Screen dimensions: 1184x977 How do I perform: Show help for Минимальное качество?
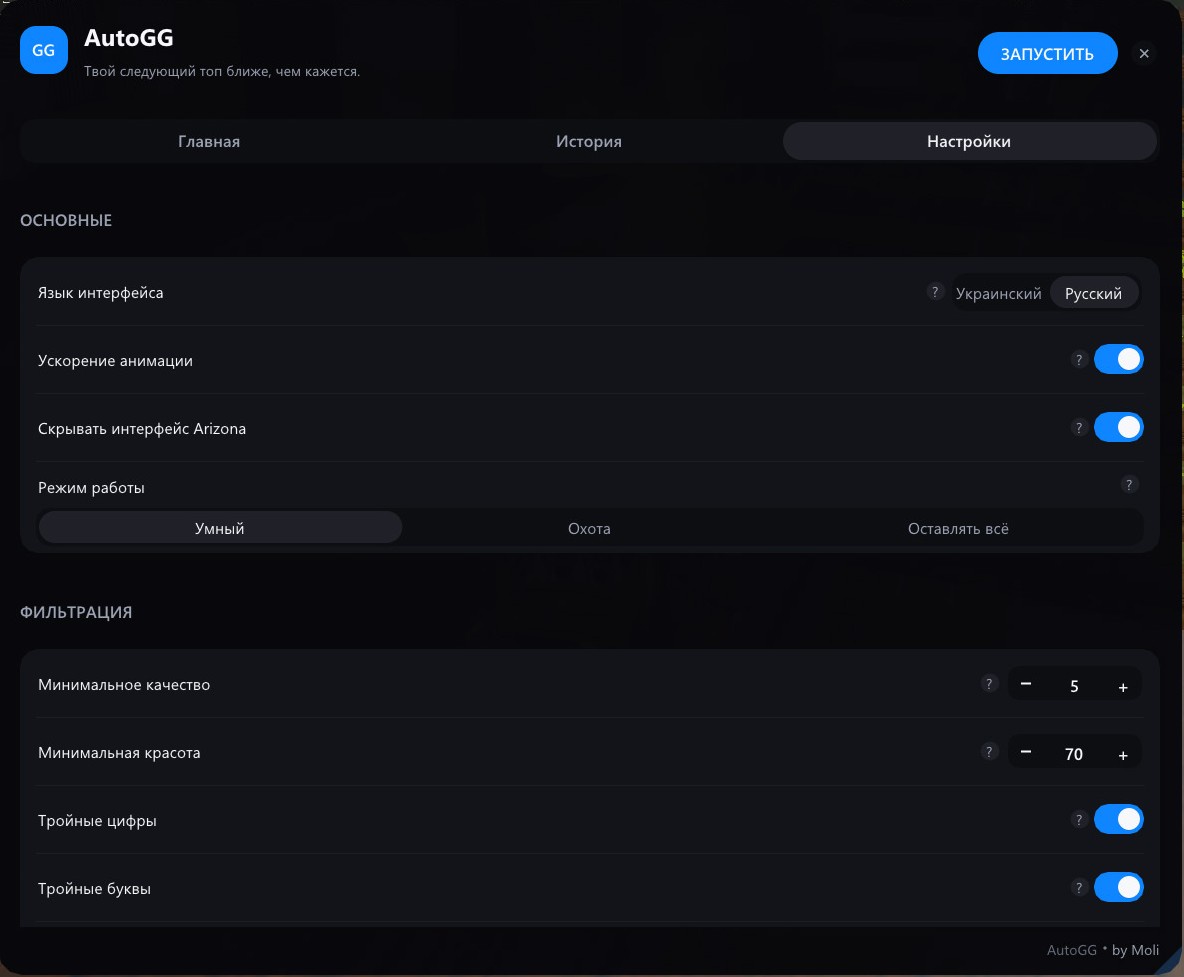click(989, 684)
